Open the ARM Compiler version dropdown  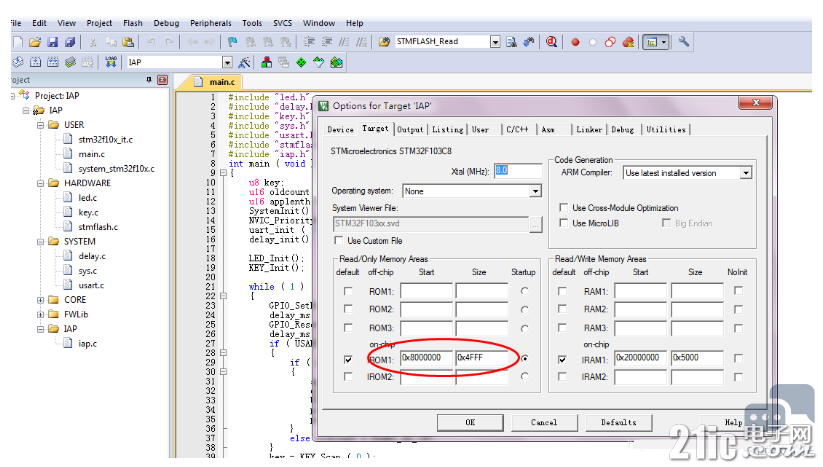[745, 173]
